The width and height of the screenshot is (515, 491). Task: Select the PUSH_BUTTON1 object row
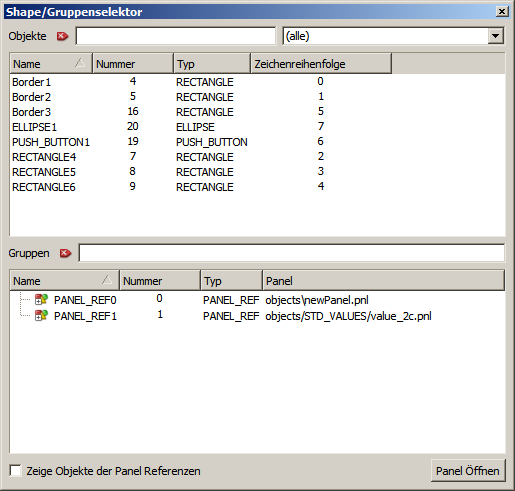click(x=257, y=142)
